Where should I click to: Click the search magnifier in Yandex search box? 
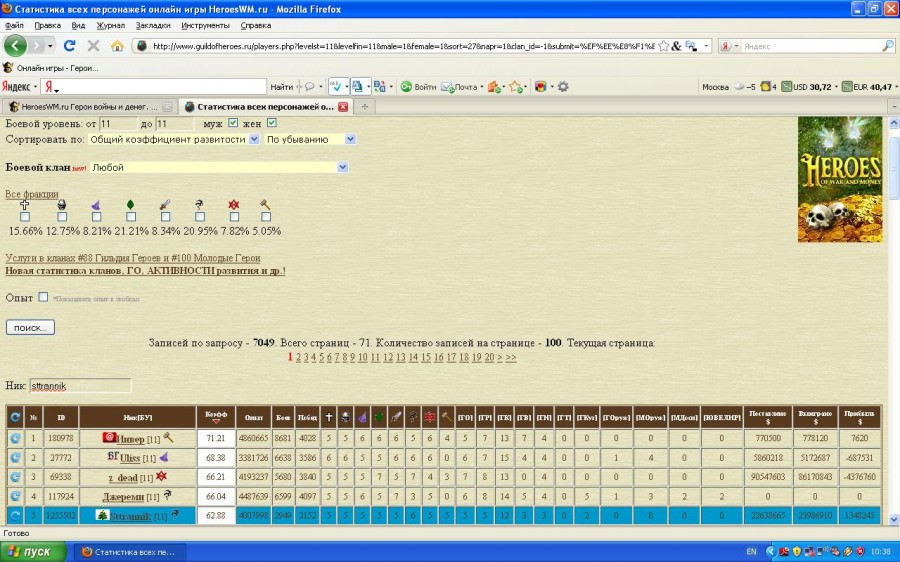887,46
